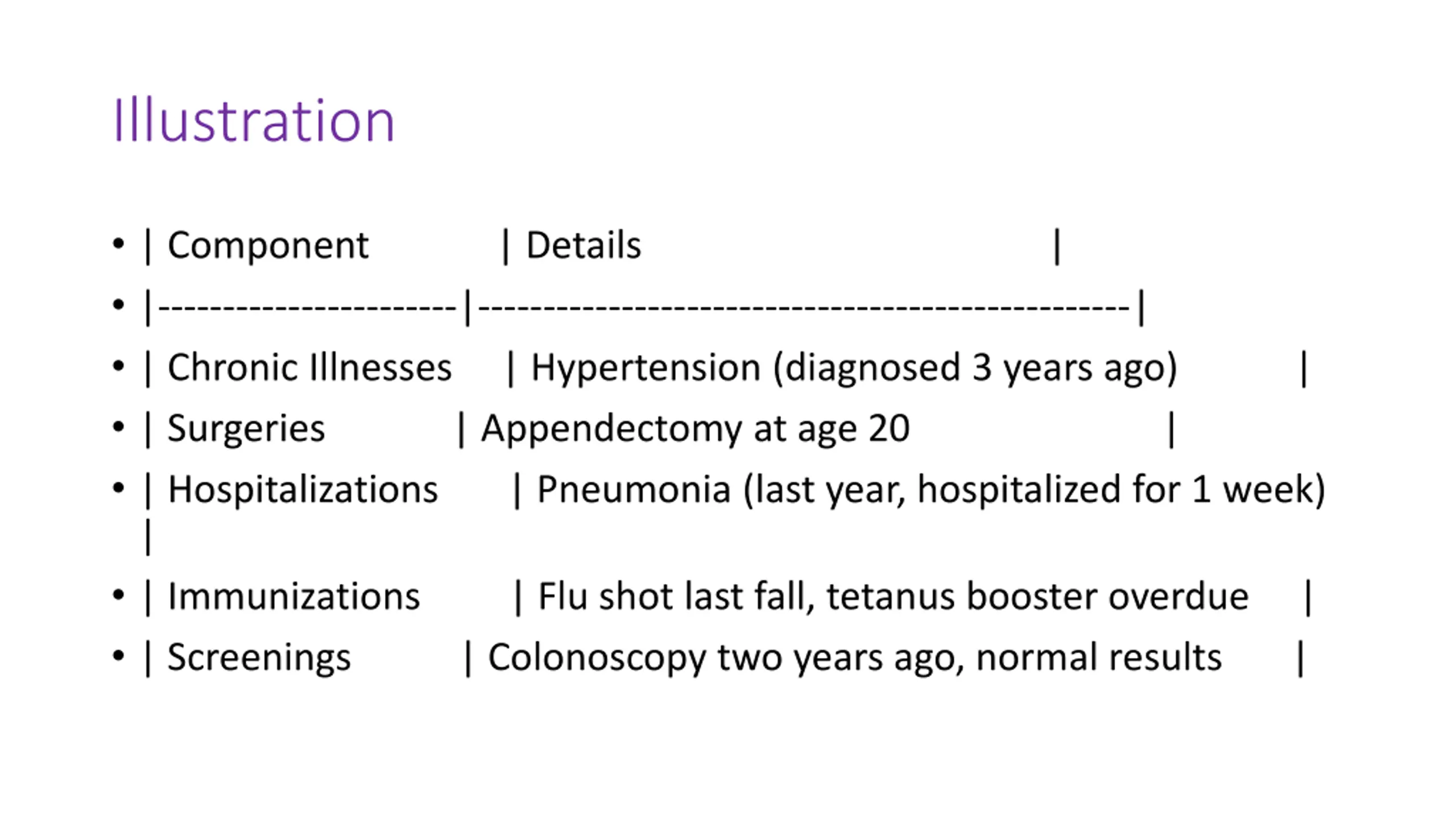Screen dimensions: 1456x819
Task: Select the Surgeries label
Action: (x=246, y=429)
